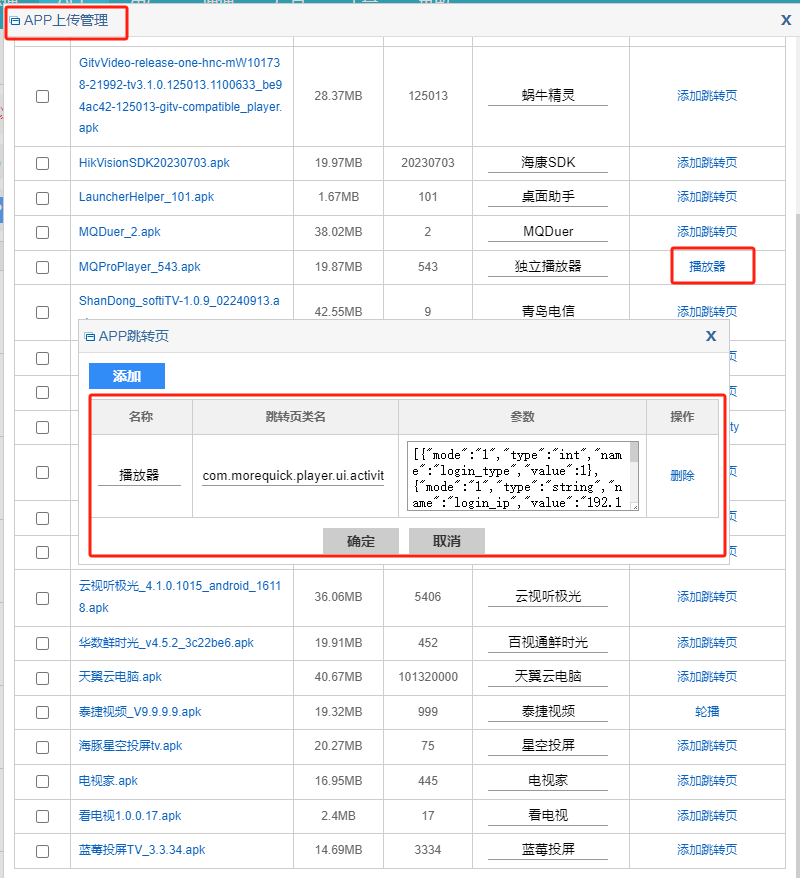Click the blue 添加 button
The width and height of the screenshot is (800, 878).
coord(127,376)
